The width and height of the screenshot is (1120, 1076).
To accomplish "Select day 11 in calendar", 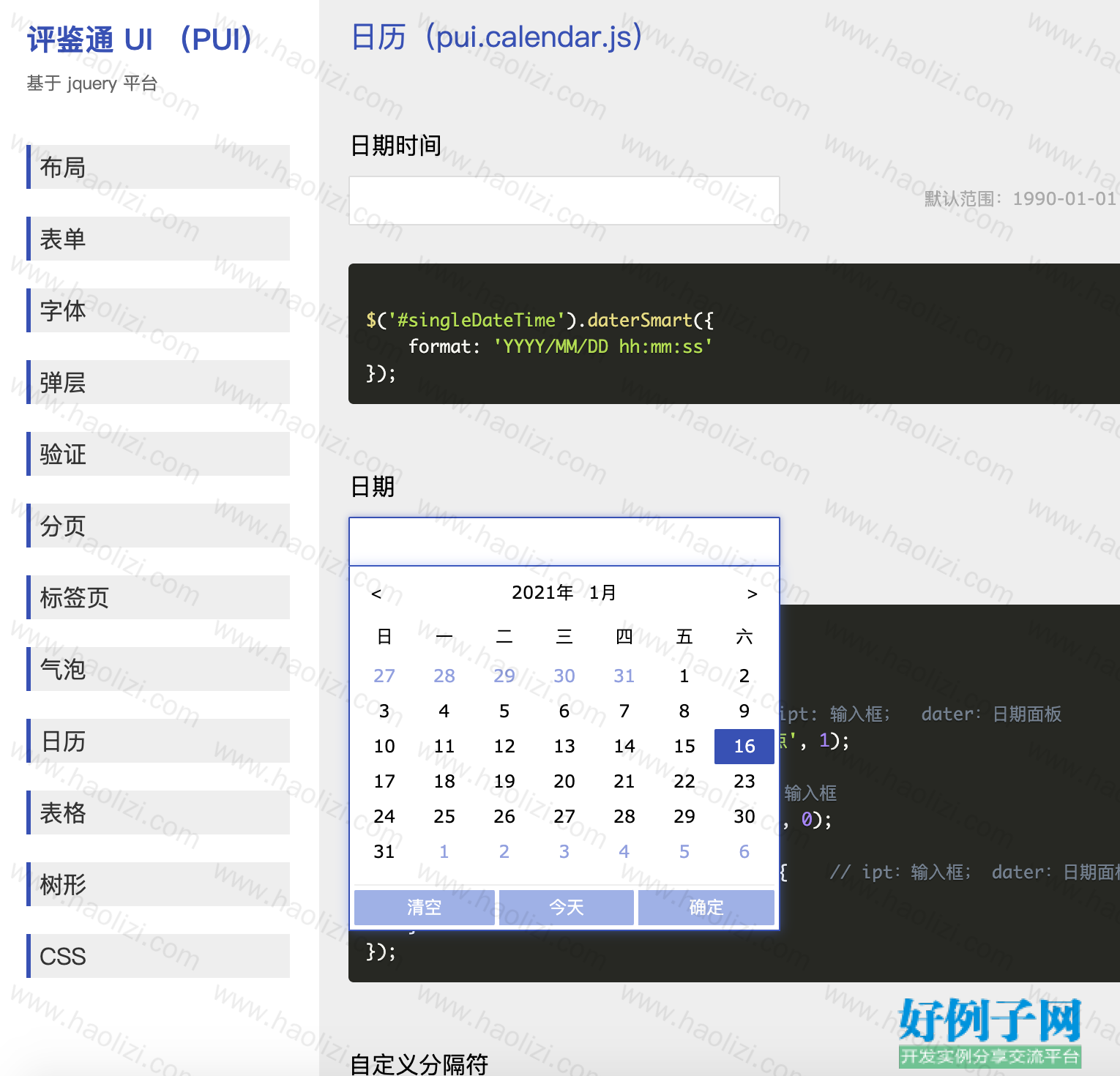I will [x=444, y=746].
